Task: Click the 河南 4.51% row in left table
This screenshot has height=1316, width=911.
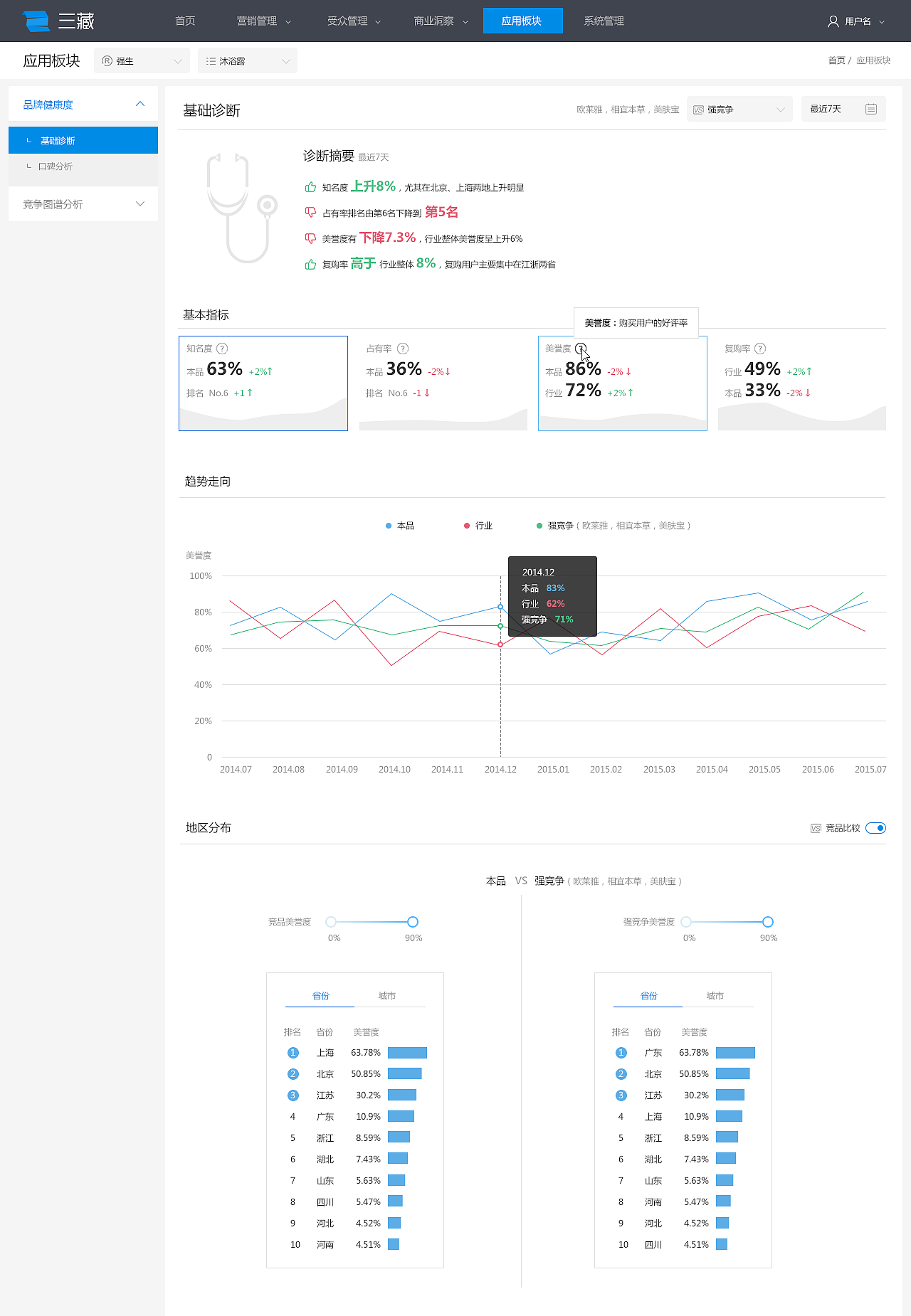Action: coord(355,1245)
